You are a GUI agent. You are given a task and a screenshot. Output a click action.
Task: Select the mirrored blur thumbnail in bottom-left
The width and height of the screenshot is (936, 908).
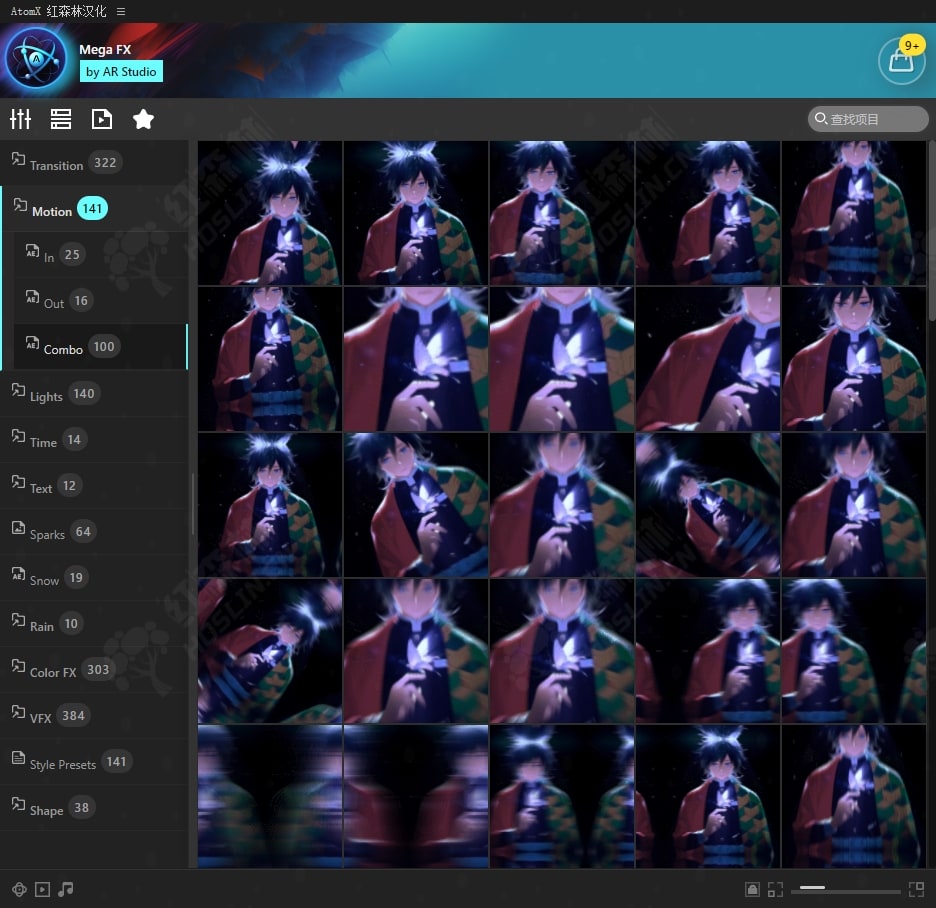coord(270,796)
